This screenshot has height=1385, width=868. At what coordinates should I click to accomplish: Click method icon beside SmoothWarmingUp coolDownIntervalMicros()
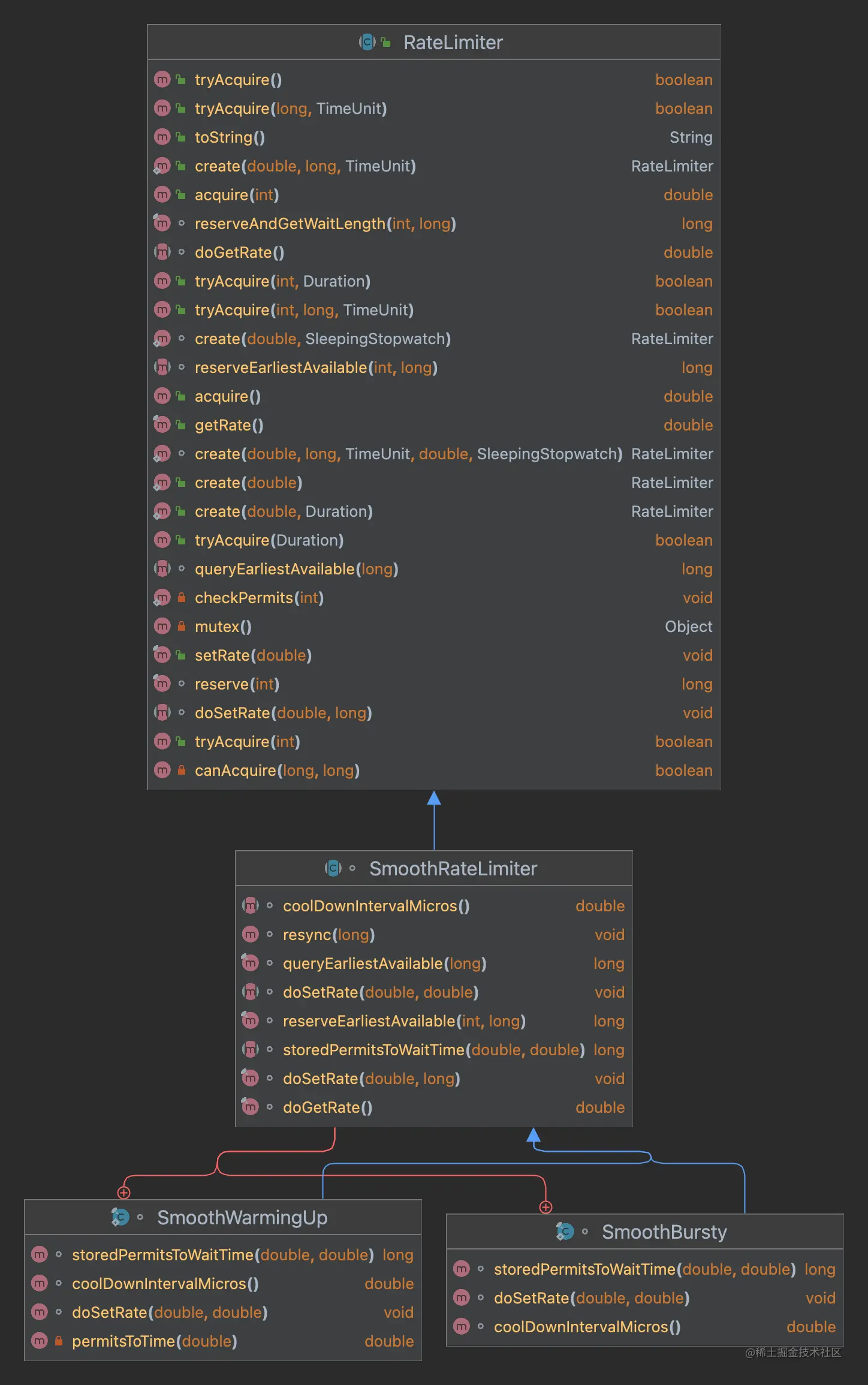[x=39, y=1283]
